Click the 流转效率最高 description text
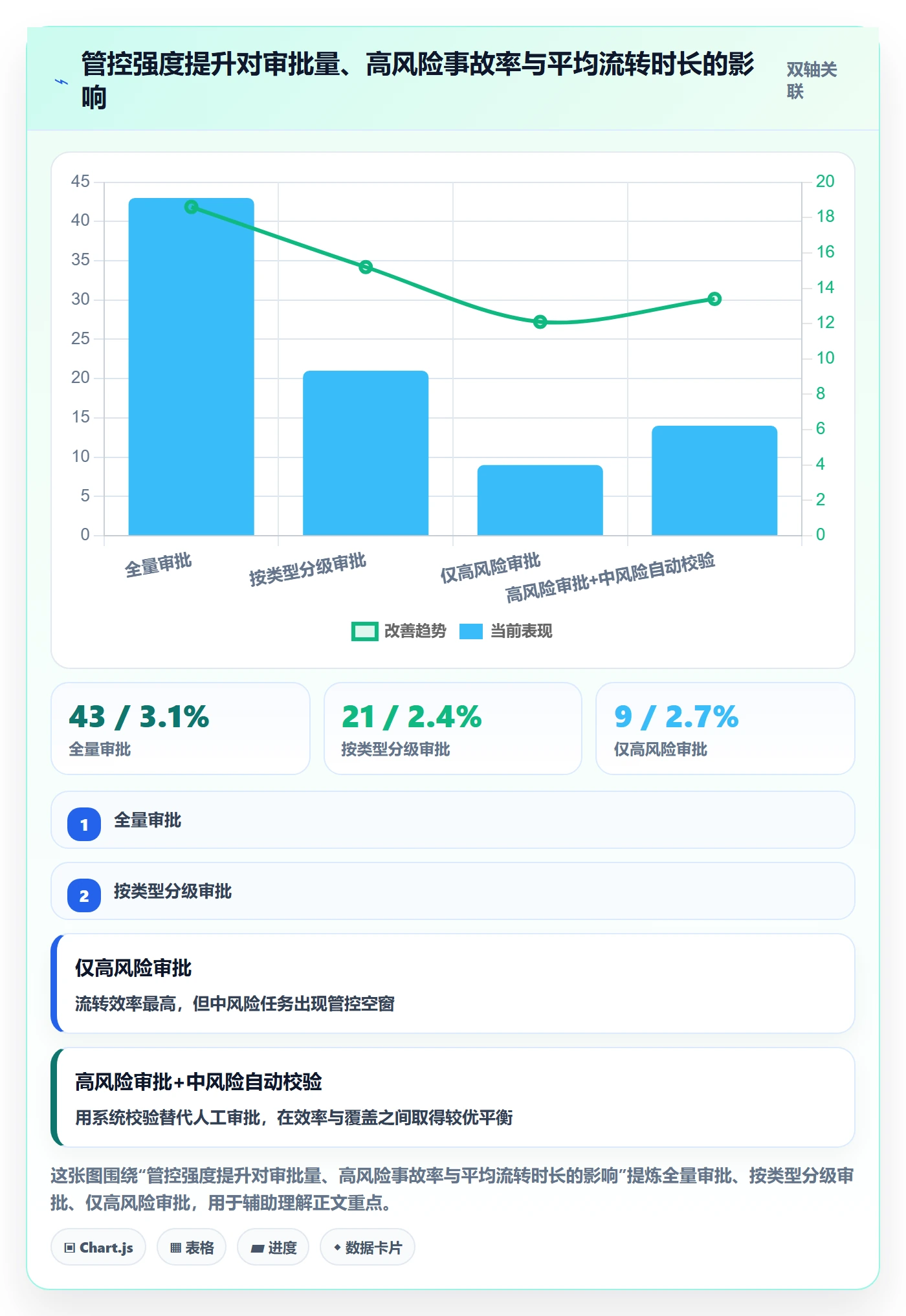Screen dimensions: 906x1316 point(235,1004)
